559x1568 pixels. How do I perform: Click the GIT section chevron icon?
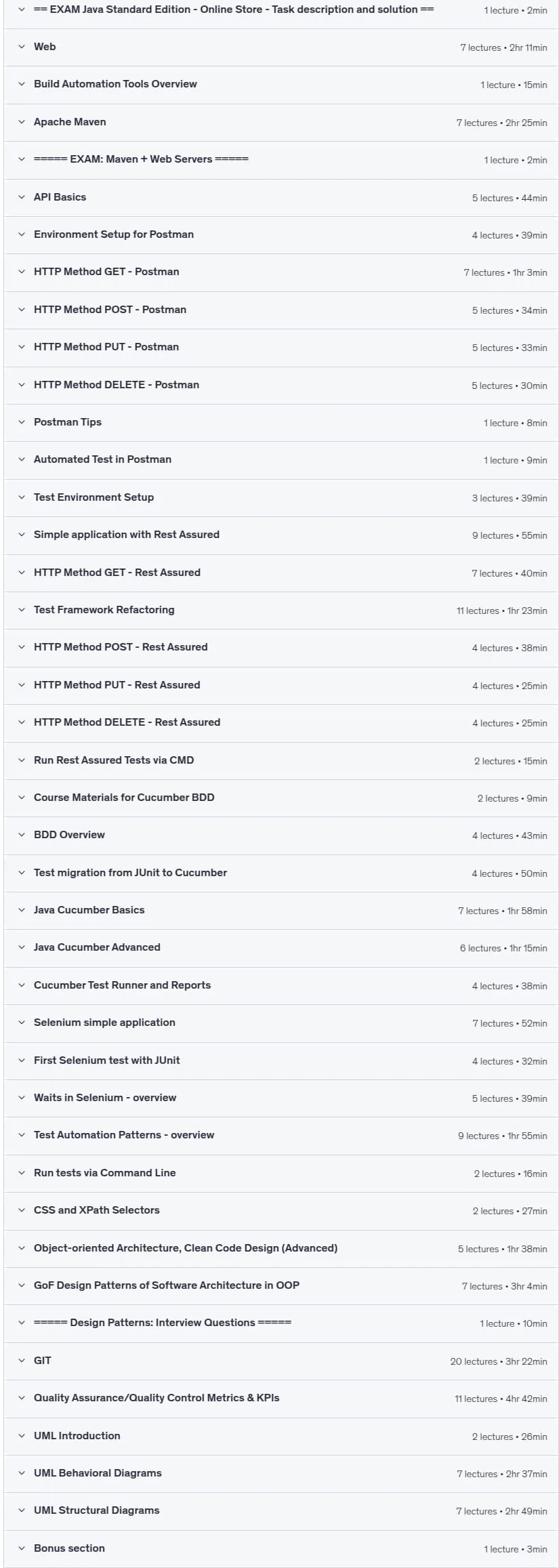click(x=21, y=1361)
